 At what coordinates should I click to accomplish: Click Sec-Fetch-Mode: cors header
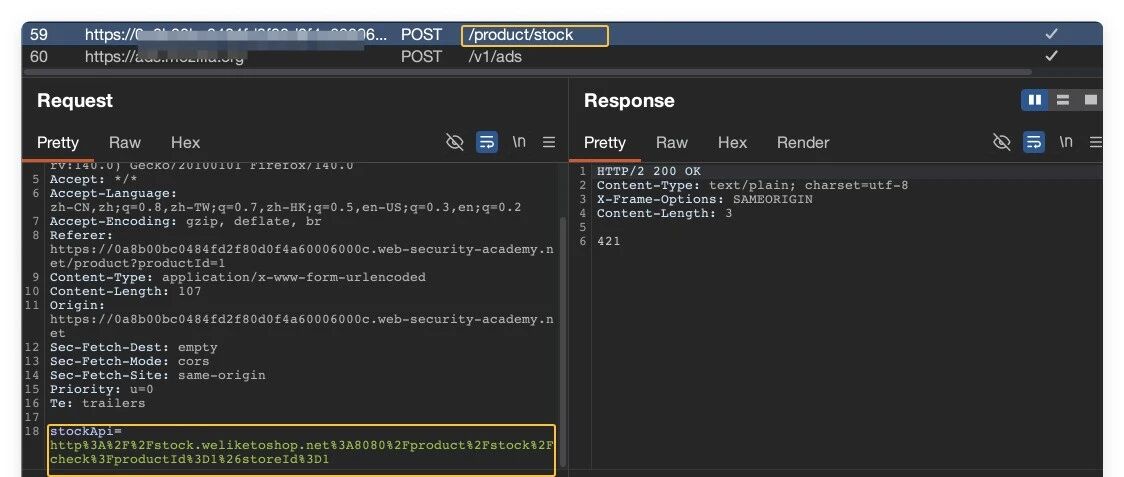(130, 361)
